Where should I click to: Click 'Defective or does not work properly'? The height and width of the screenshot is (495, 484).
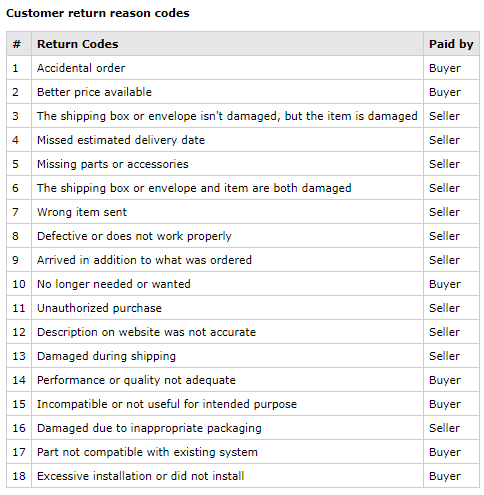pyautogui.click(x=134, y=236)
